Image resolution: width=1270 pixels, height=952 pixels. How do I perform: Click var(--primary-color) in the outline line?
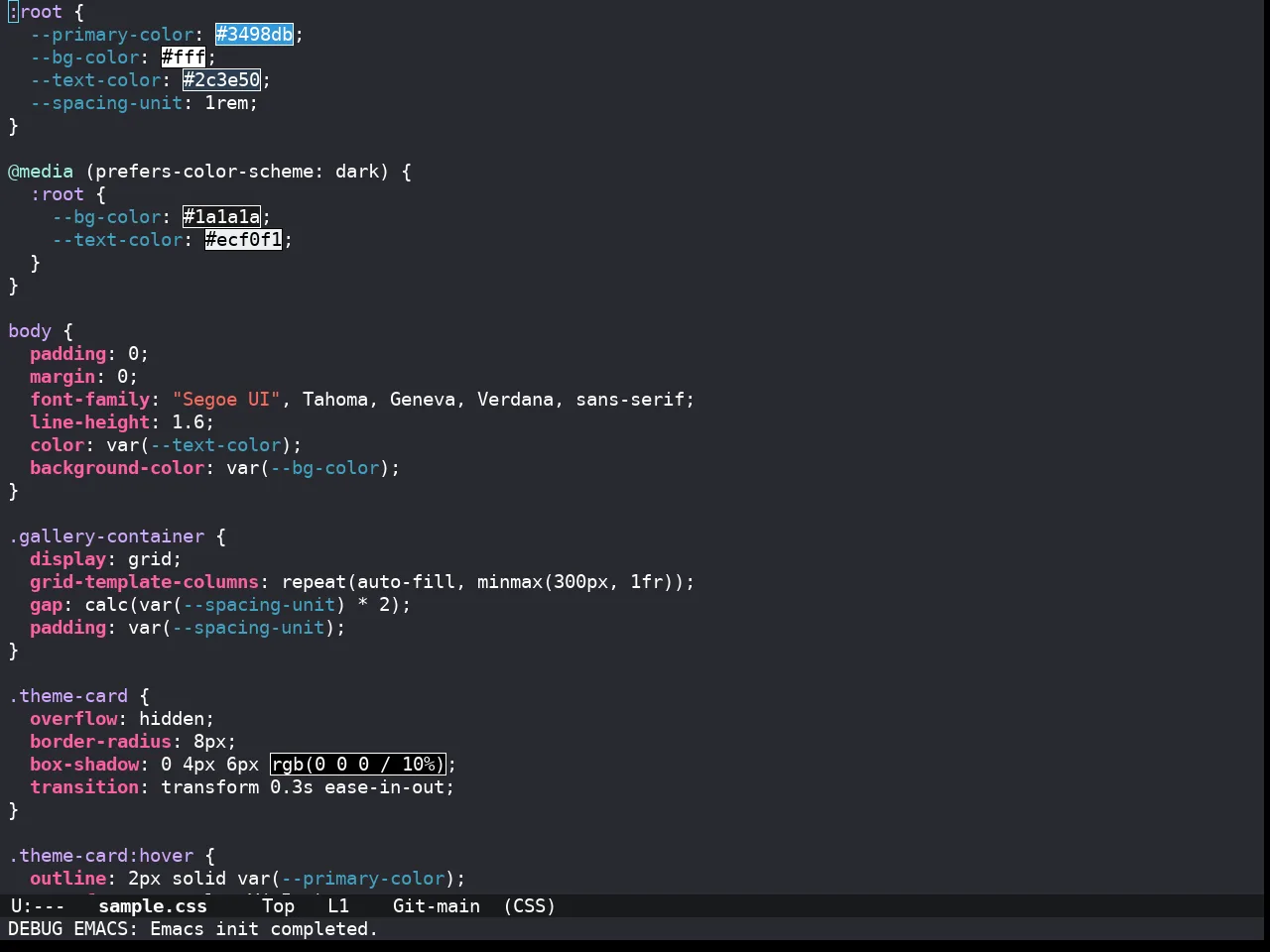(x=346, y=879)
